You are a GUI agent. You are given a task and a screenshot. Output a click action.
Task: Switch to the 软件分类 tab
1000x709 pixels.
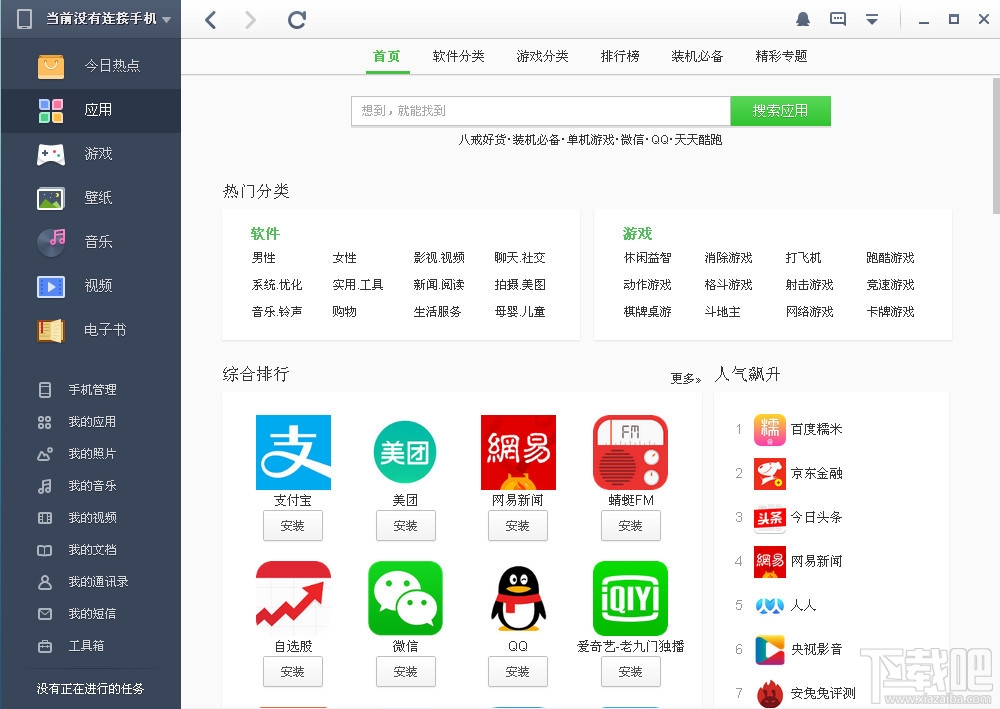[459, 56]
